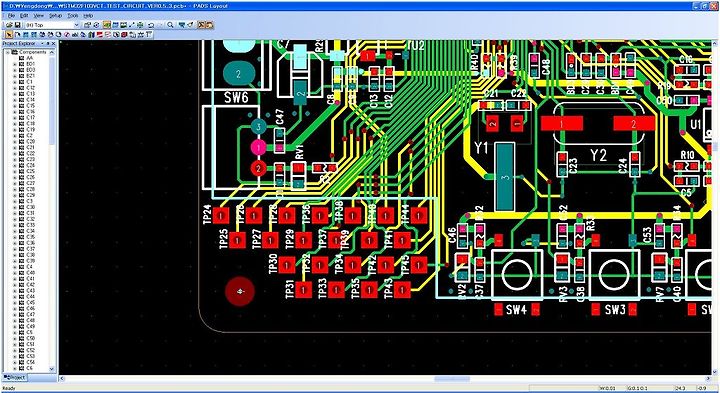Select the Copper drafting tool

pos(25,34)
